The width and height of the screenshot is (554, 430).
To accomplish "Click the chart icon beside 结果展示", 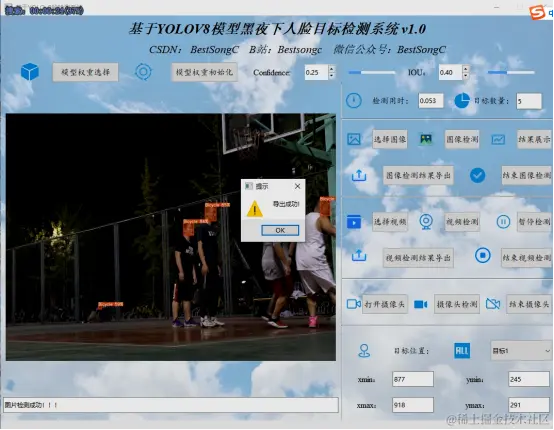I will (498, 139).
